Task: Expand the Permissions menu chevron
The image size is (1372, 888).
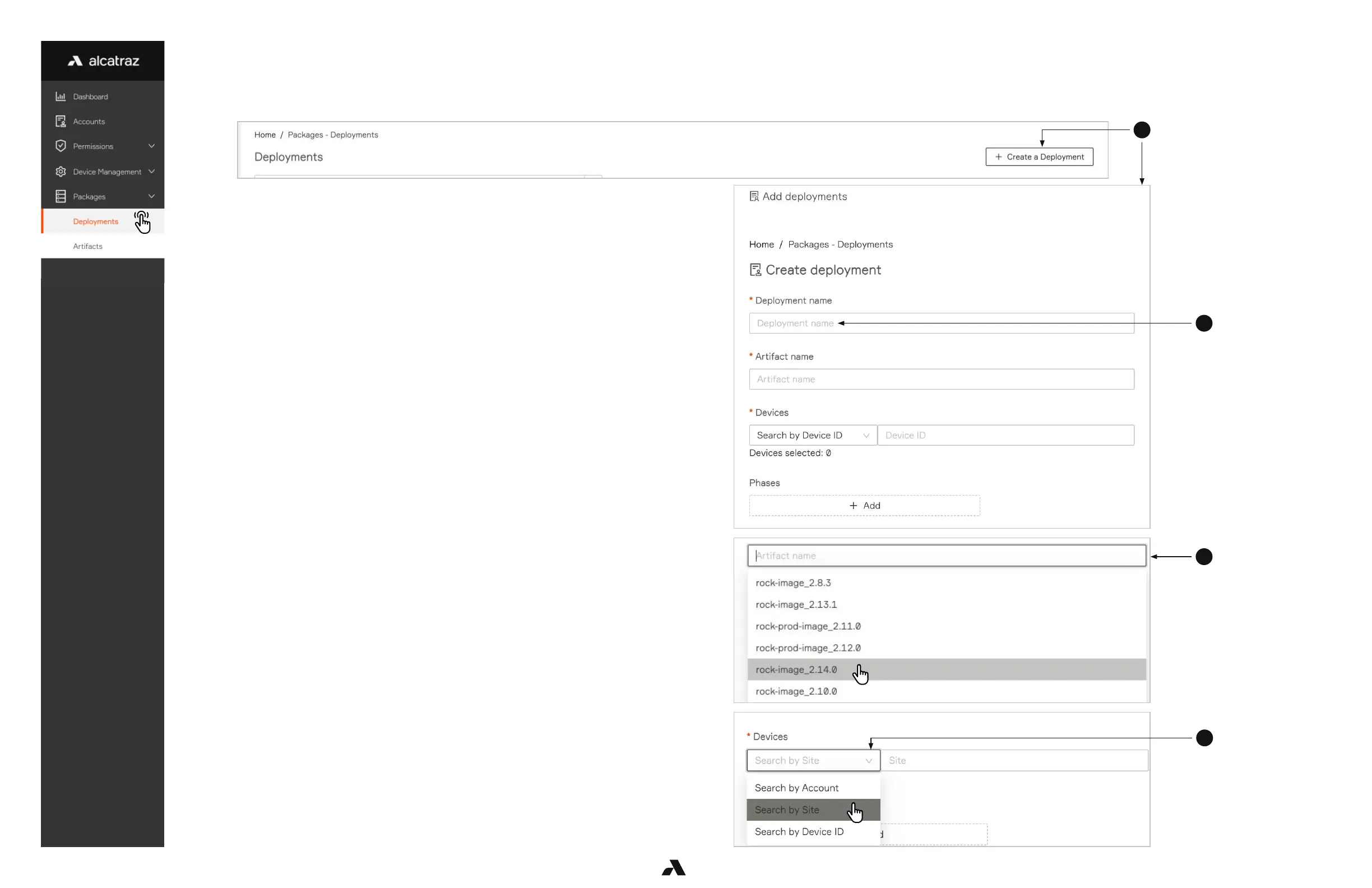Action: (152, 146)
